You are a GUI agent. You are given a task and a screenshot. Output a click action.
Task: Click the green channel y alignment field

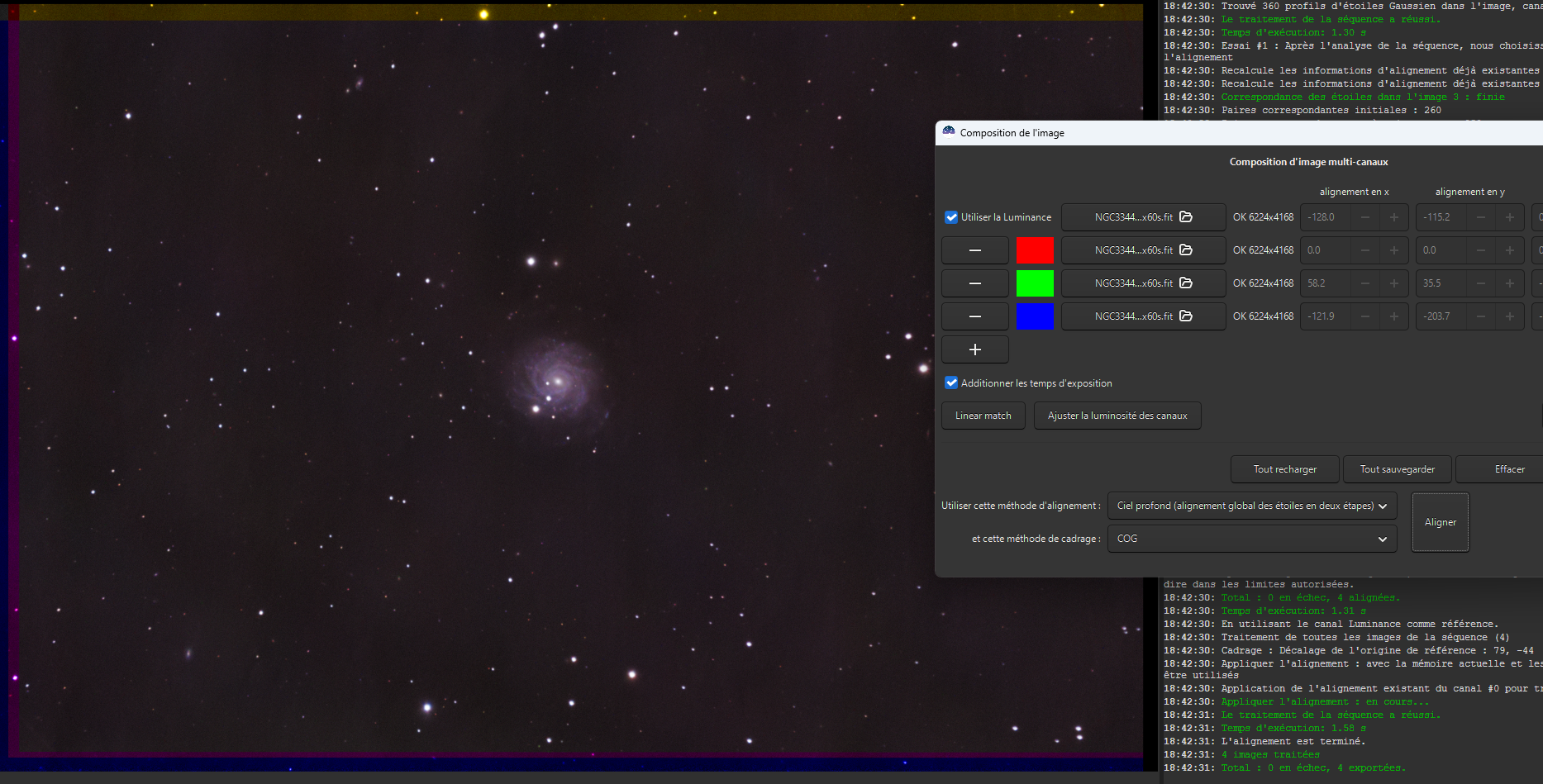pos(1441,283)
